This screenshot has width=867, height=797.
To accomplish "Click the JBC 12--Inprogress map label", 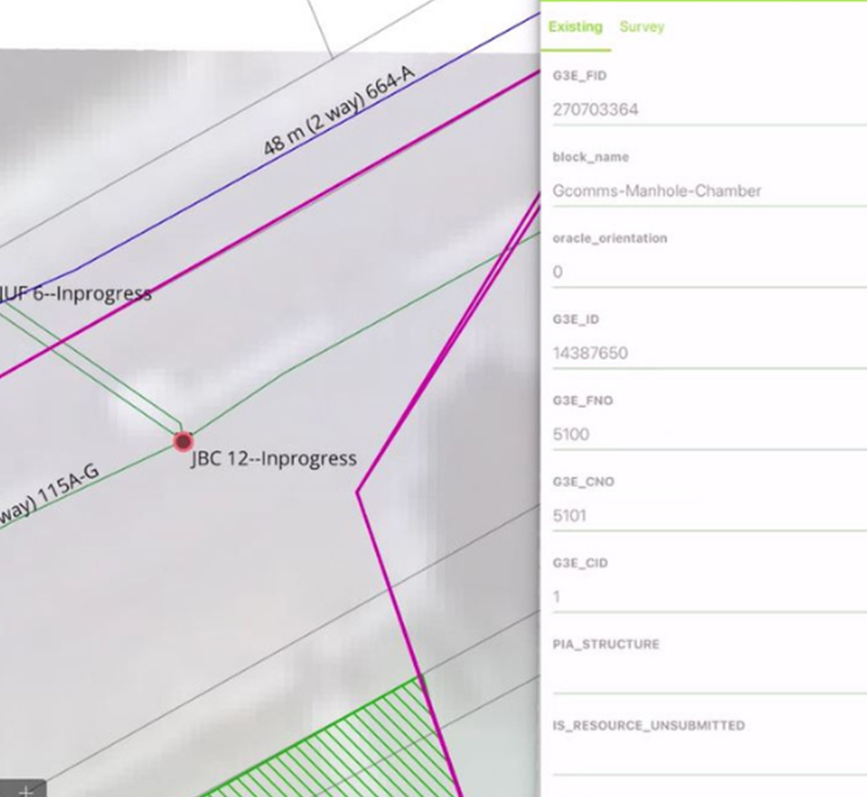I will click(274, 459).
